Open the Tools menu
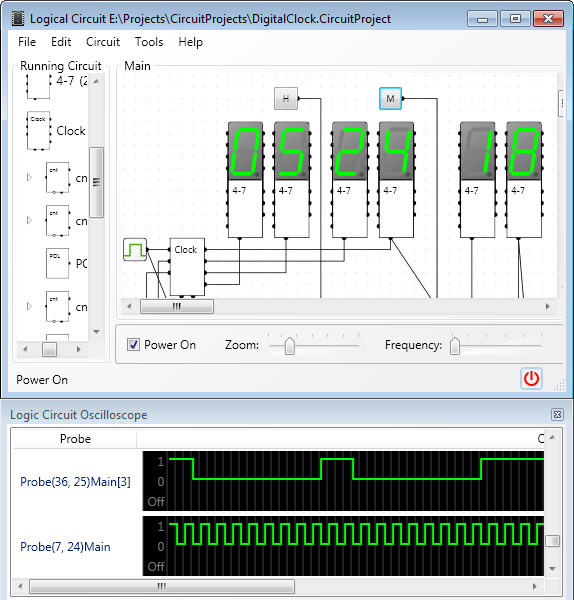This screenshot has width=574, height=600. pyautogui.click(x=149, y=42)
